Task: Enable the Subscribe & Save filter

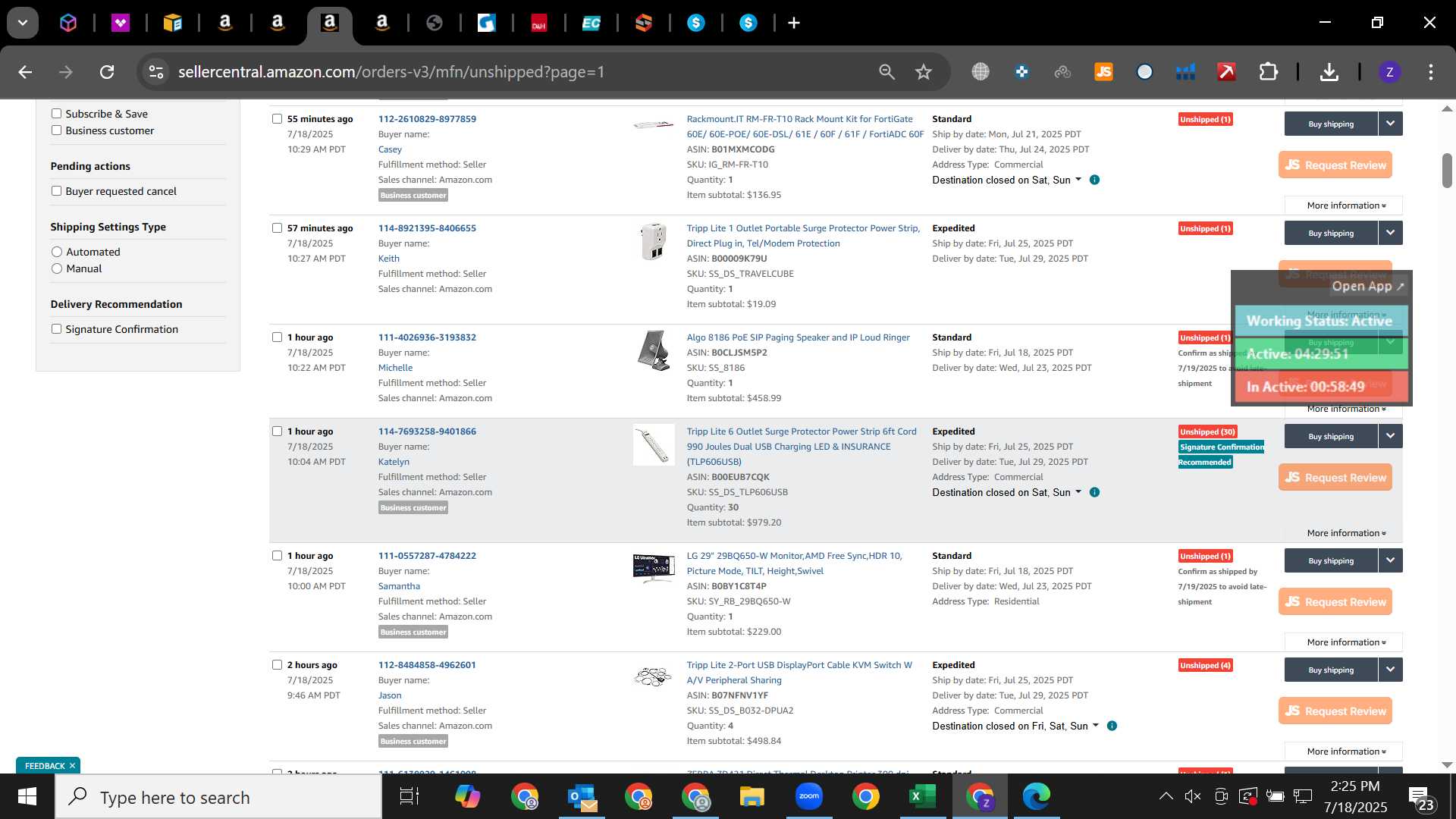Action: click(56, 114)
